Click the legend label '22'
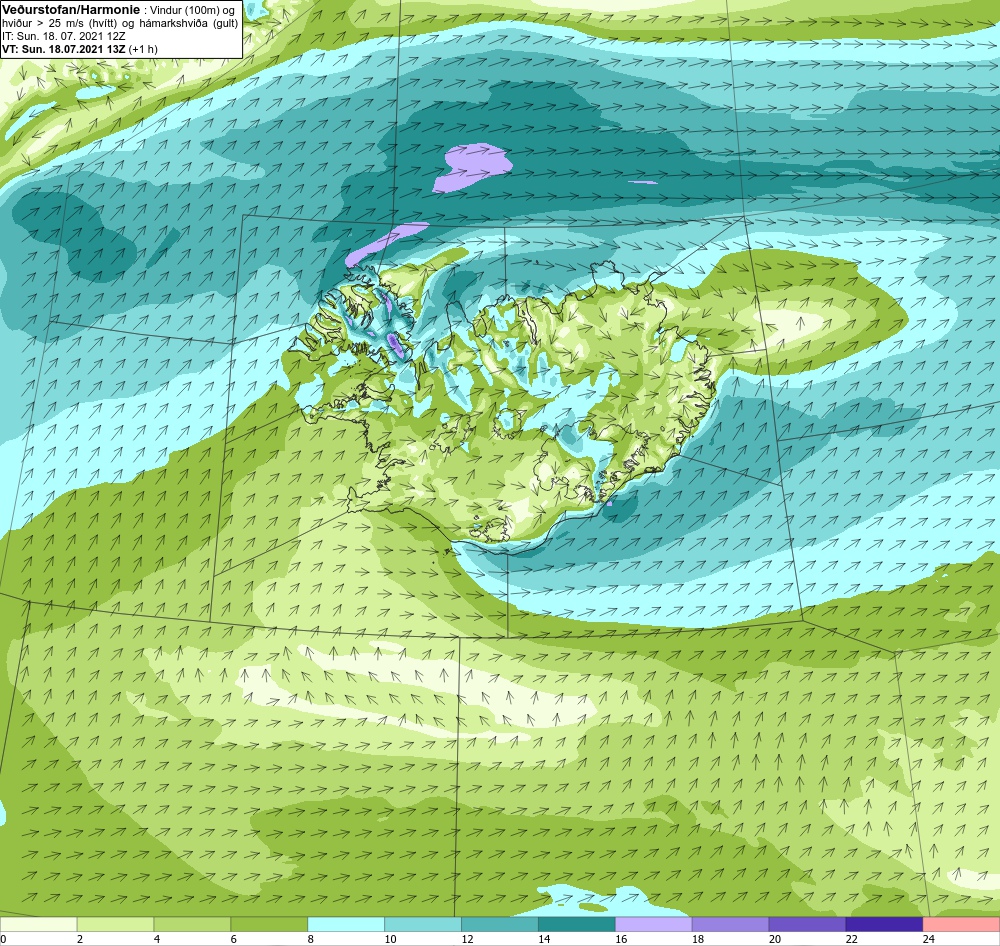 (852, 939)
